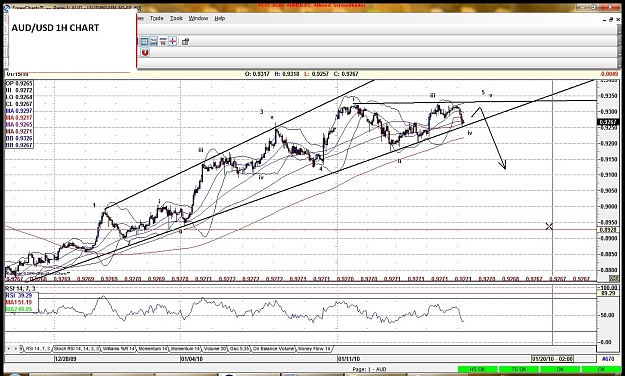Click the 12/28/09 date axis label
Viewport: 625px width, 376px height.
point(65,359)
